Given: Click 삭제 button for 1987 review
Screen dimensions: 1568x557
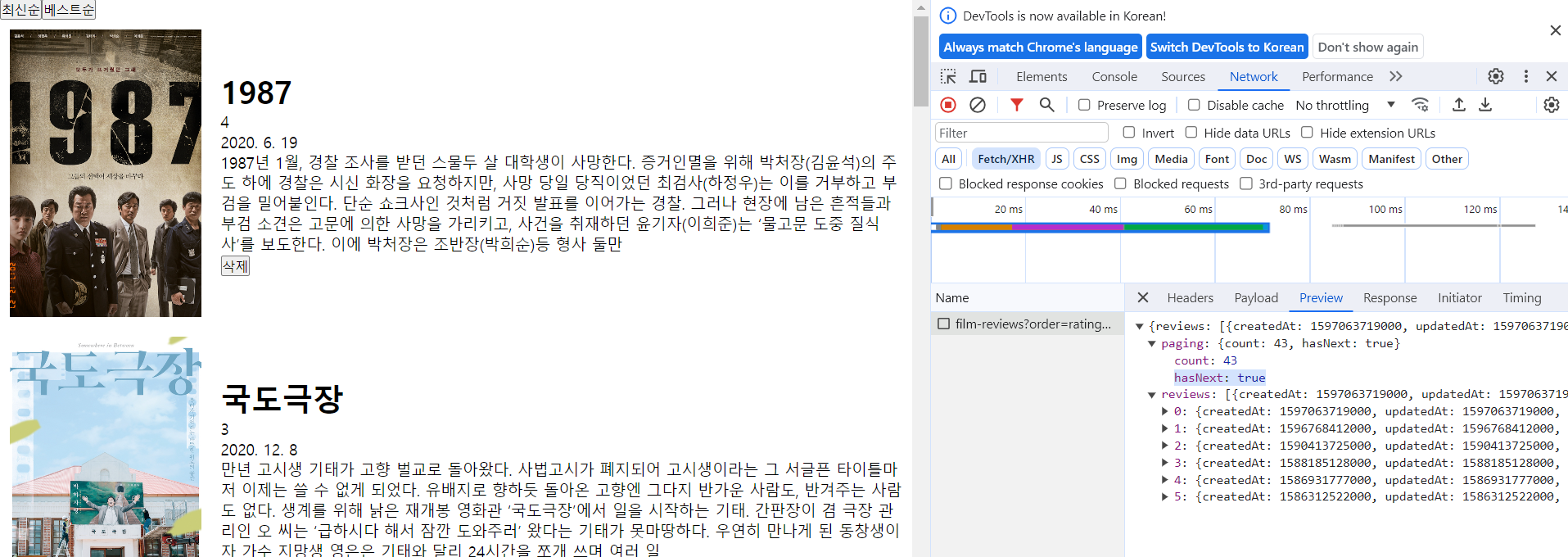Looking at the screenshot, I should point(235,265).
